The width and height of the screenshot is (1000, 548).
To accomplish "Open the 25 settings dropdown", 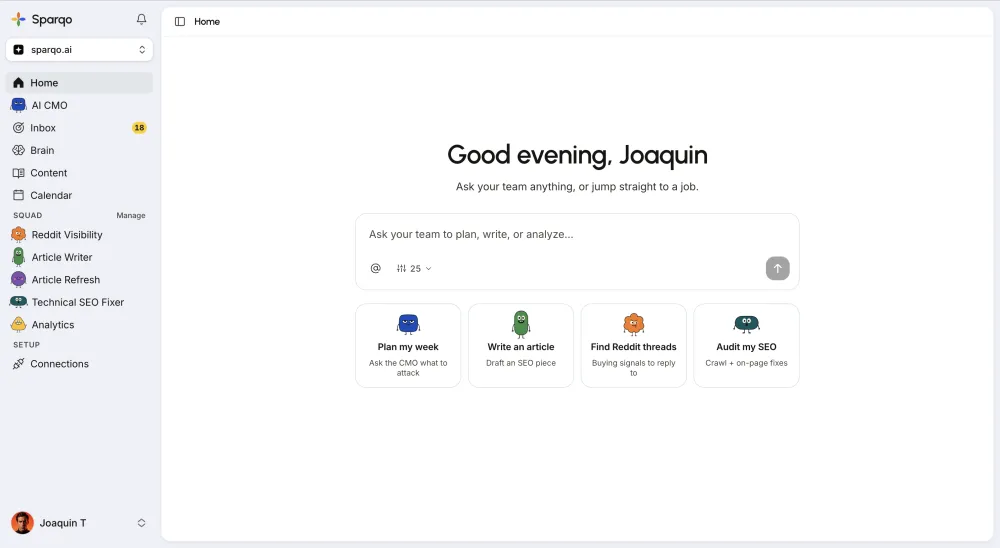I will [x=414, y=269].
